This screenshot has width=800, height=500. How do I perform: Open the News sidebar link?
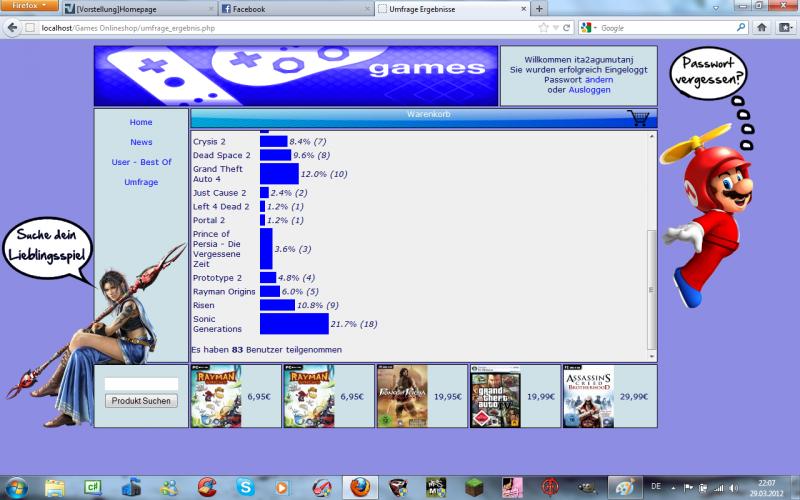click(x=141, y=142)
